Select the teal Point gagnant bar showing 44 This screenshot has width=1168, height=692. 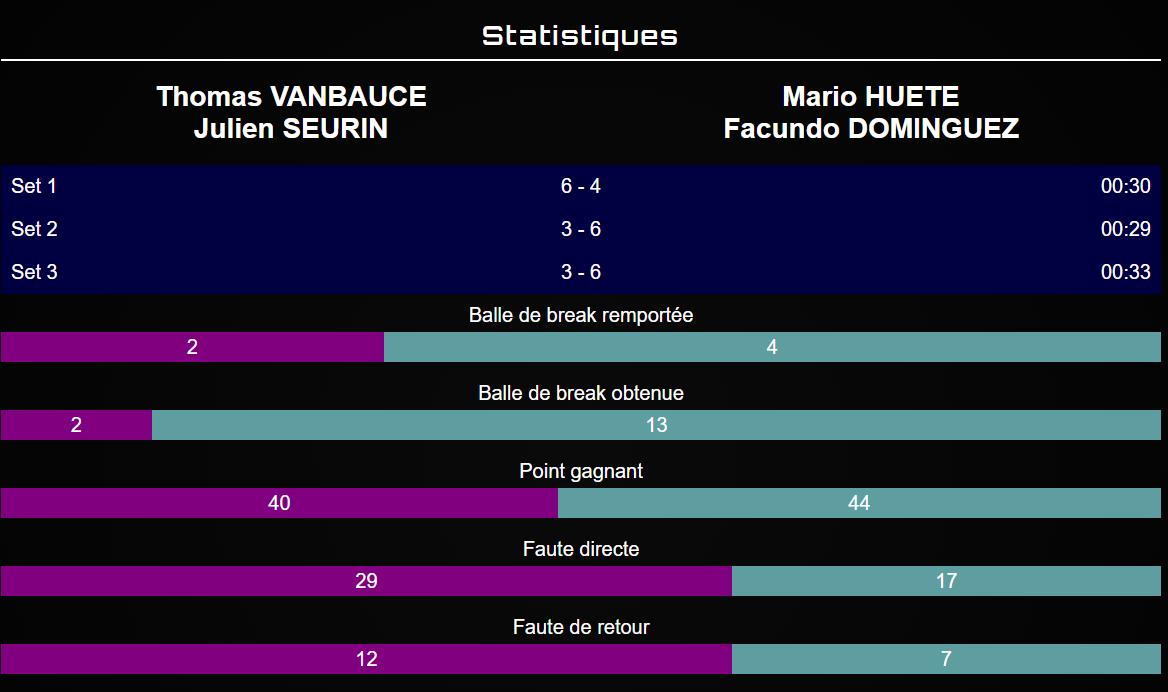859,503
